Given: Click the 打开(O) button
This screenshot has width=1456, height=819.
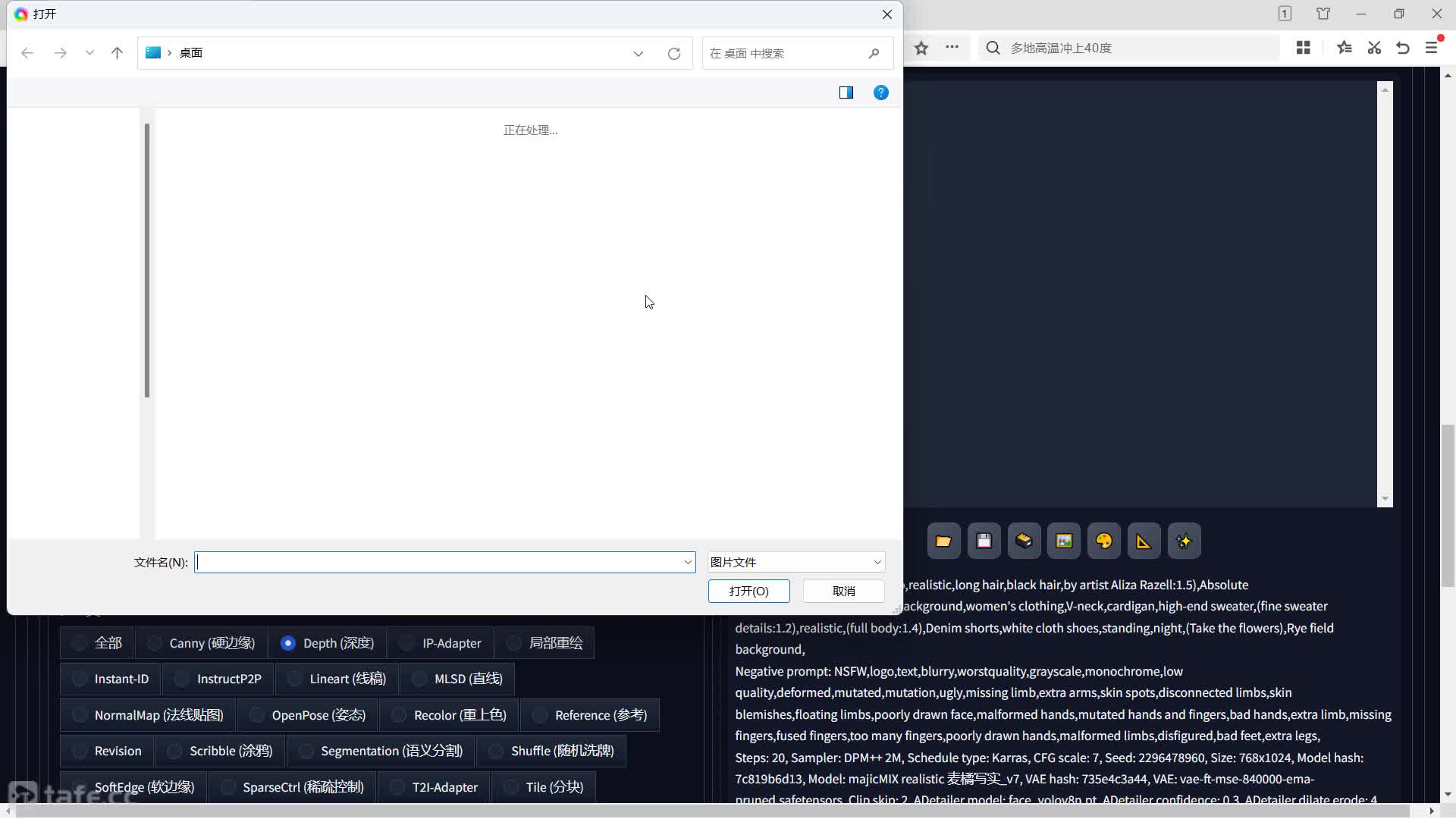Looking at the screenshot, I should 748,591.
